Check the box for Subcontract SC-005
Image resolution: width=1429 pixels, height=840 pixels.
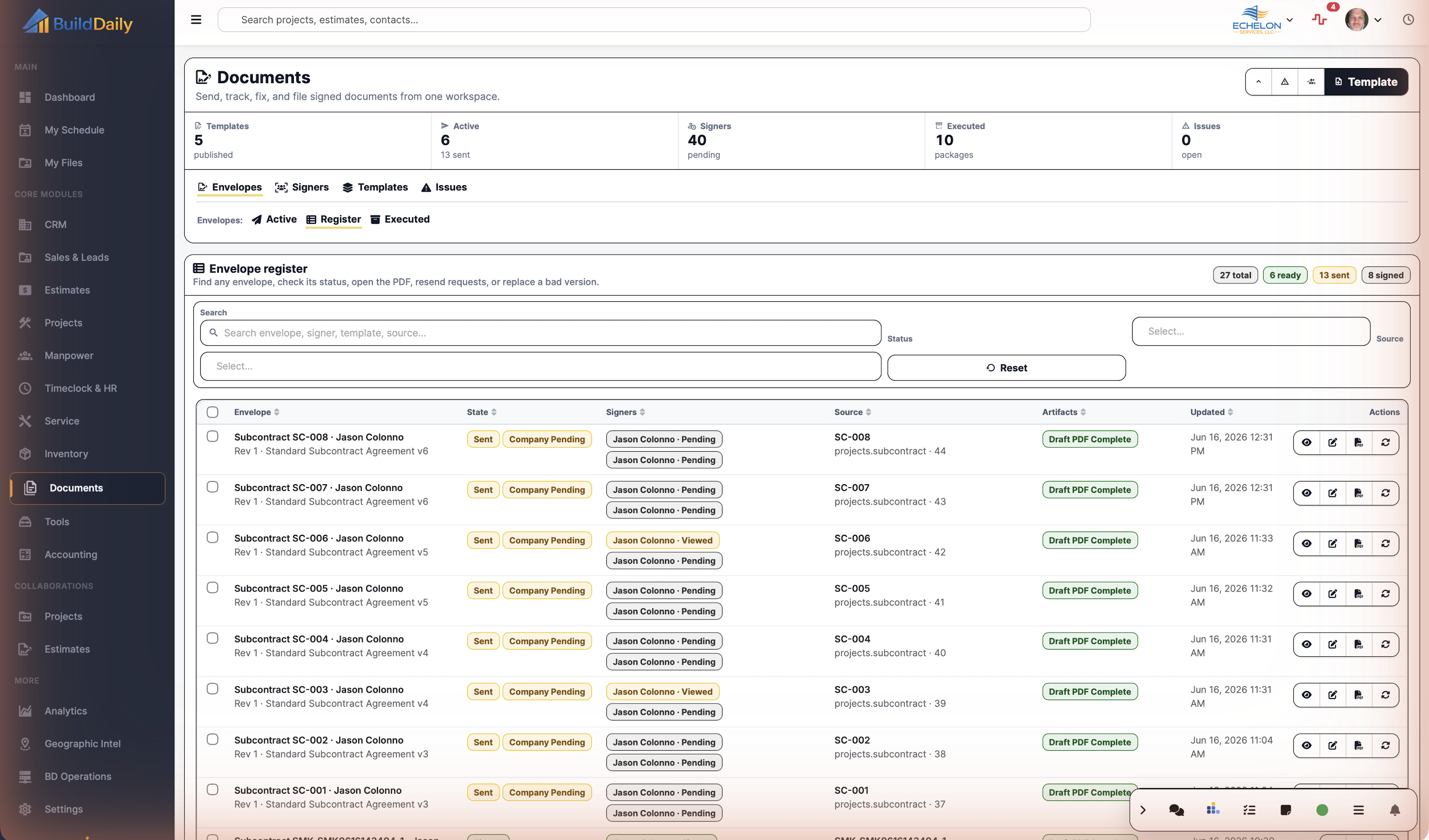coord(213,588)
